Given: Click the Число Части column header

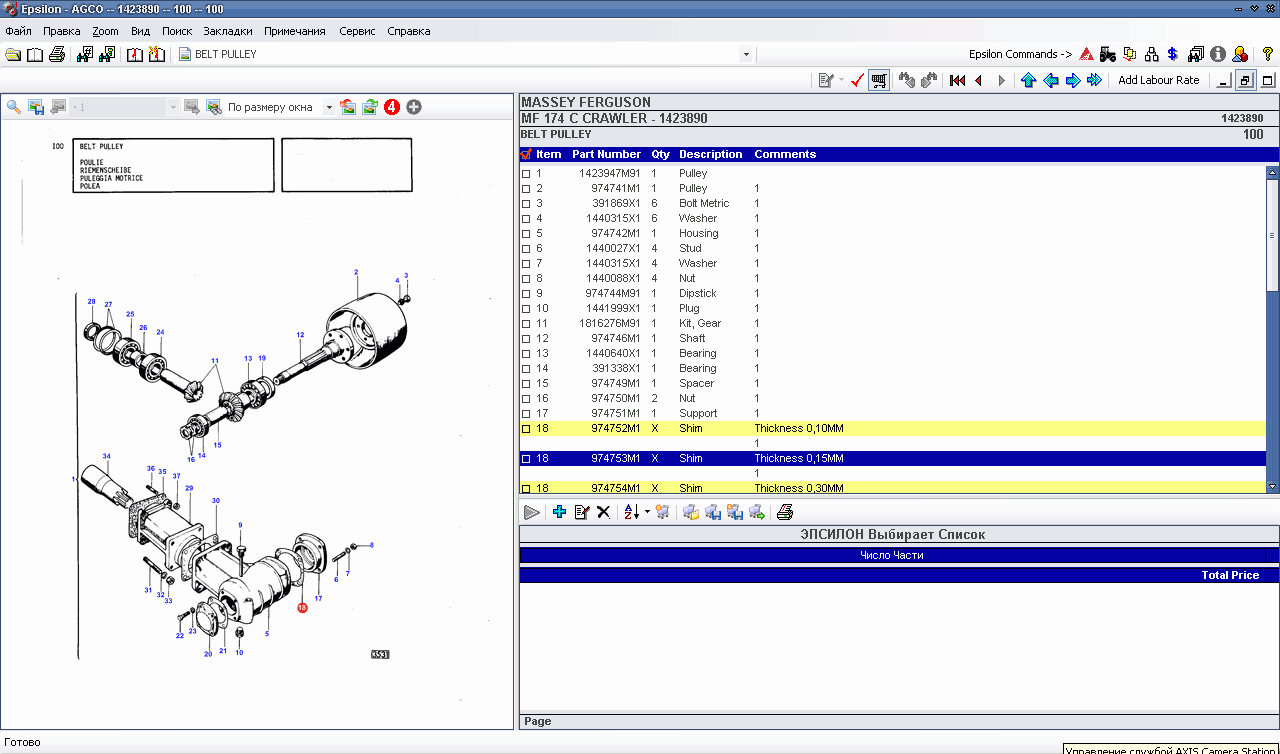Looking at the screenshot, I should pyautogui.click(x=891, y=555).
